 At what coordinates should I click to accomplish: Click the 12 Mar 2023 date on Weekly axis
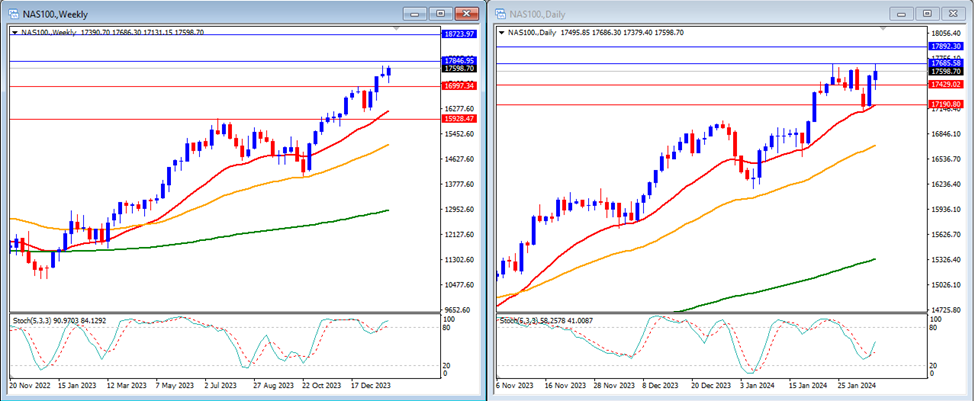126,385
